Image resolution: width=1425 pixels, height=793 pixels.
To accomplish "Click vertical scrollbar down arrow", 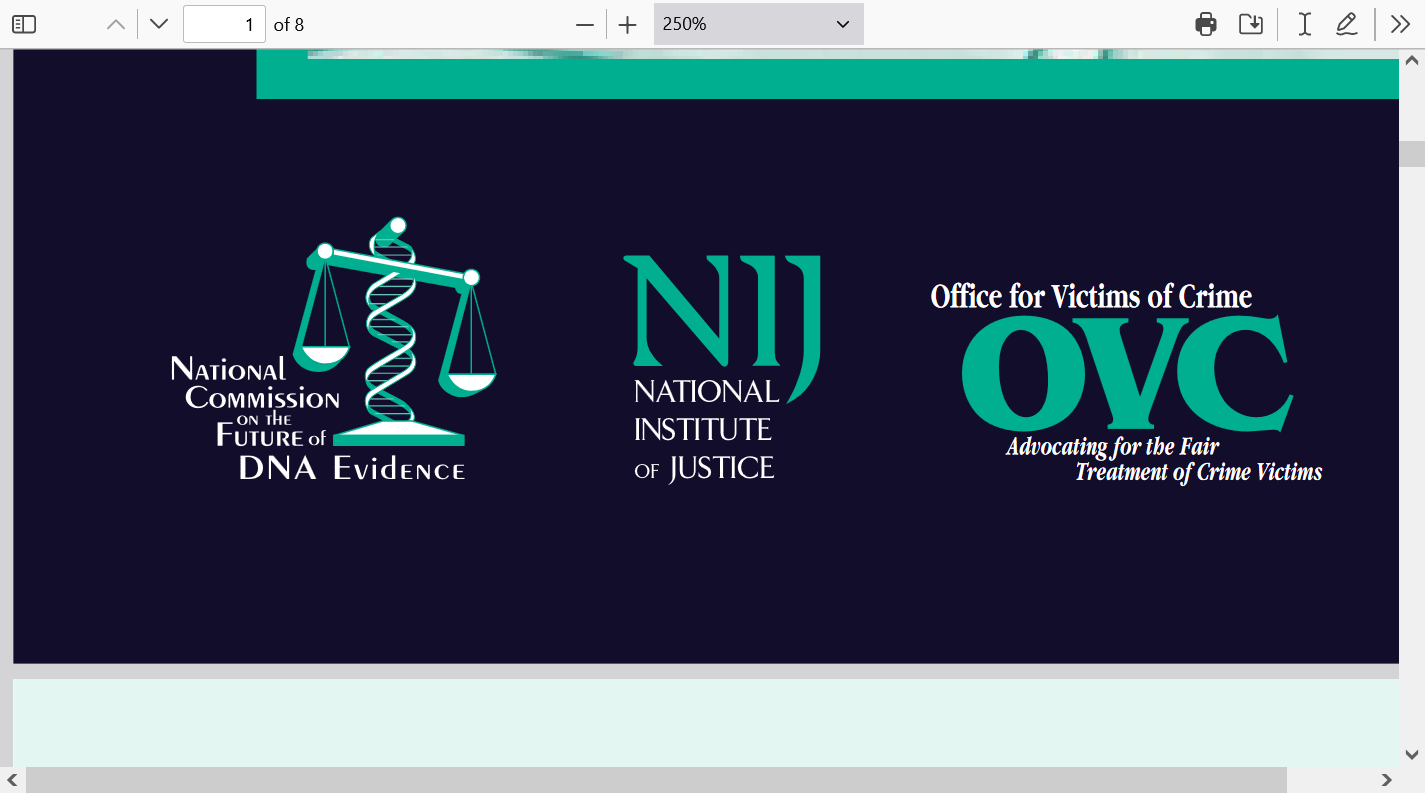I will click(x=1412, y=755).
